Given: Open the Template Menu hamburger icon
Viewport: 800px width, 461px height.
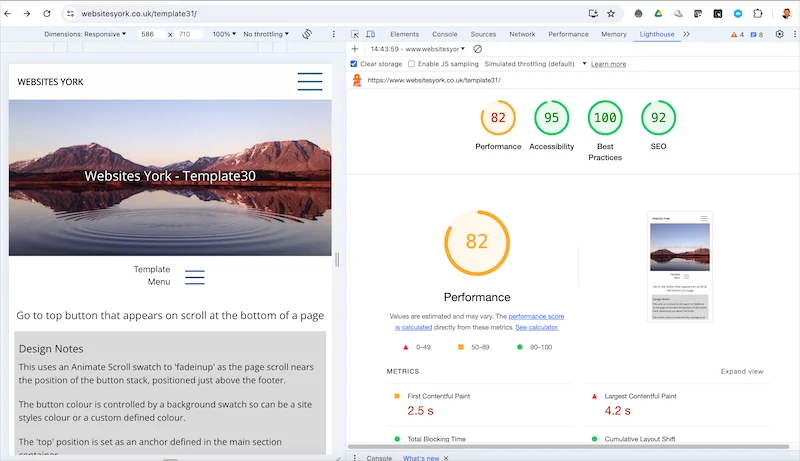Looking at the screenshot, I should coord(195,277).
